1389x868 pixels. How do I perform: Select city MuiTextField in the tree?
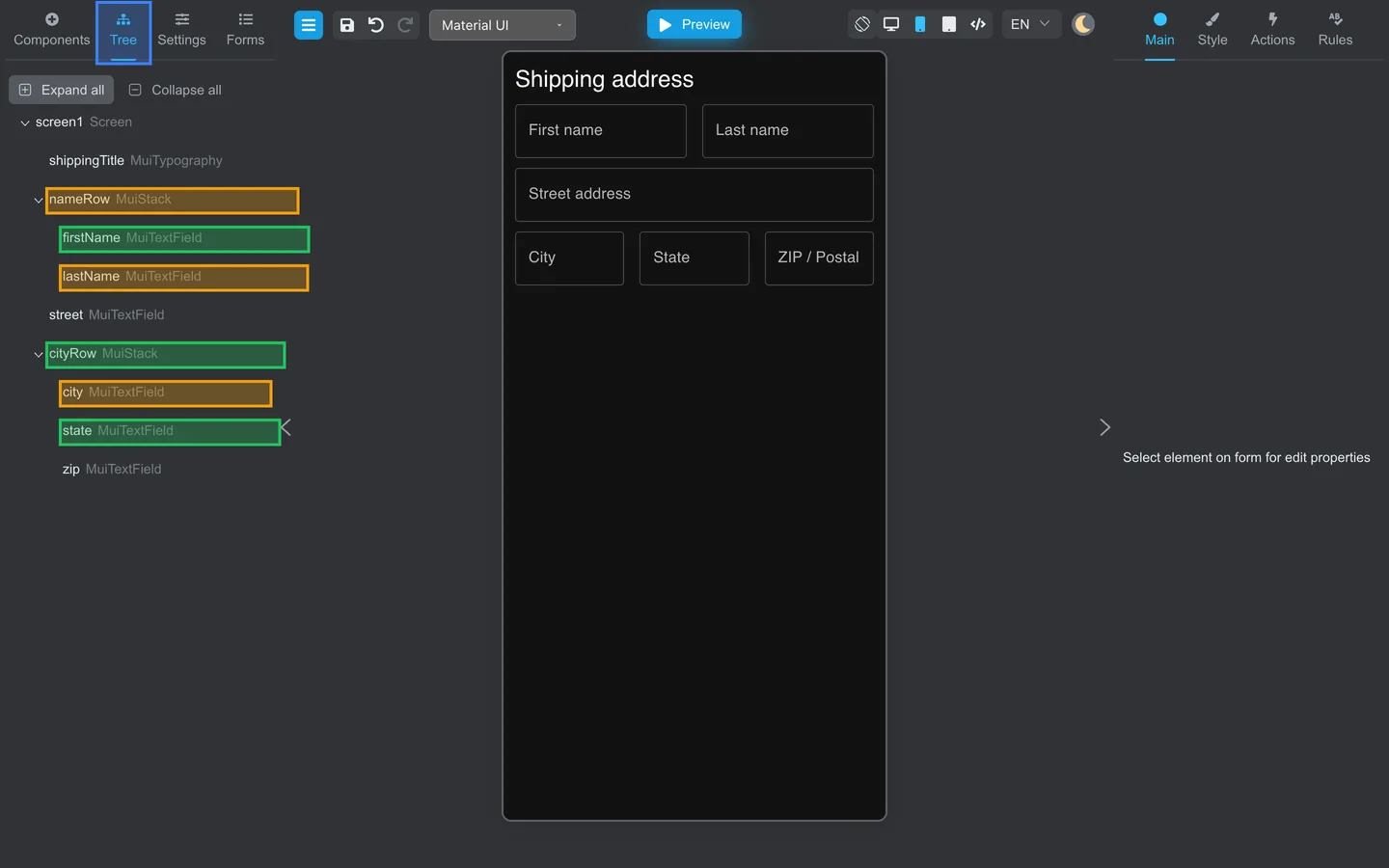pos(166,393)
